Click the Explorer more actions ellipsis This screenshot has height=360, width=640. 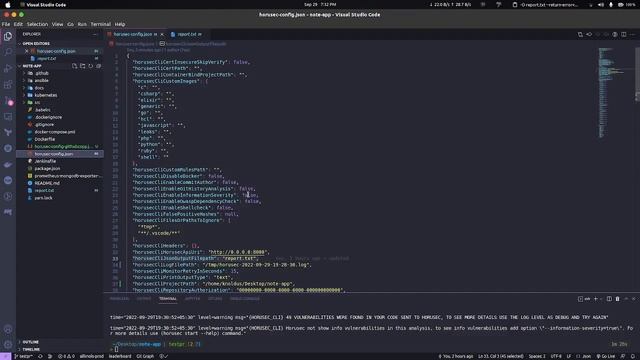96,34
